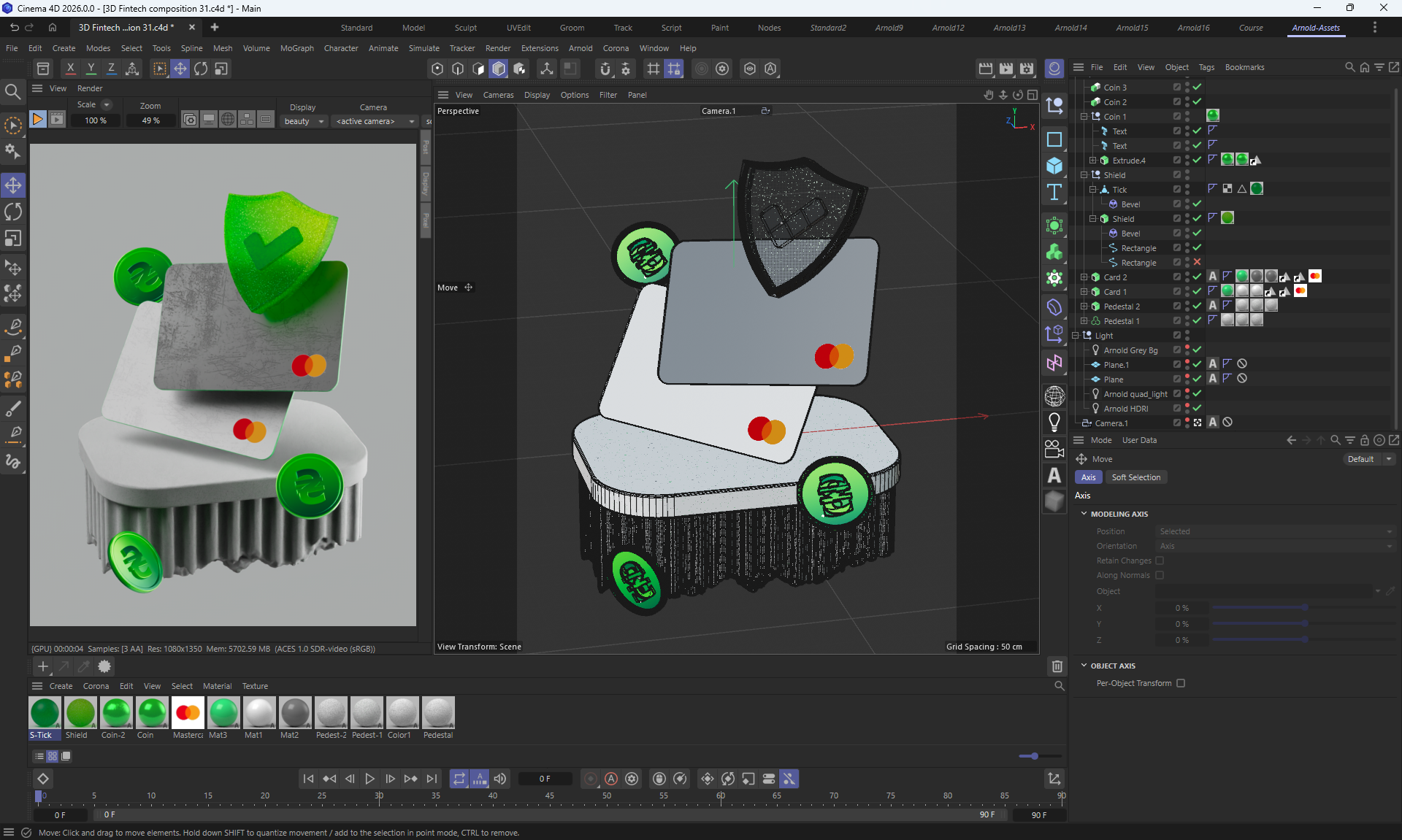
Task: Select the Rotate tool in left toolbar
Action: [13, 212]
